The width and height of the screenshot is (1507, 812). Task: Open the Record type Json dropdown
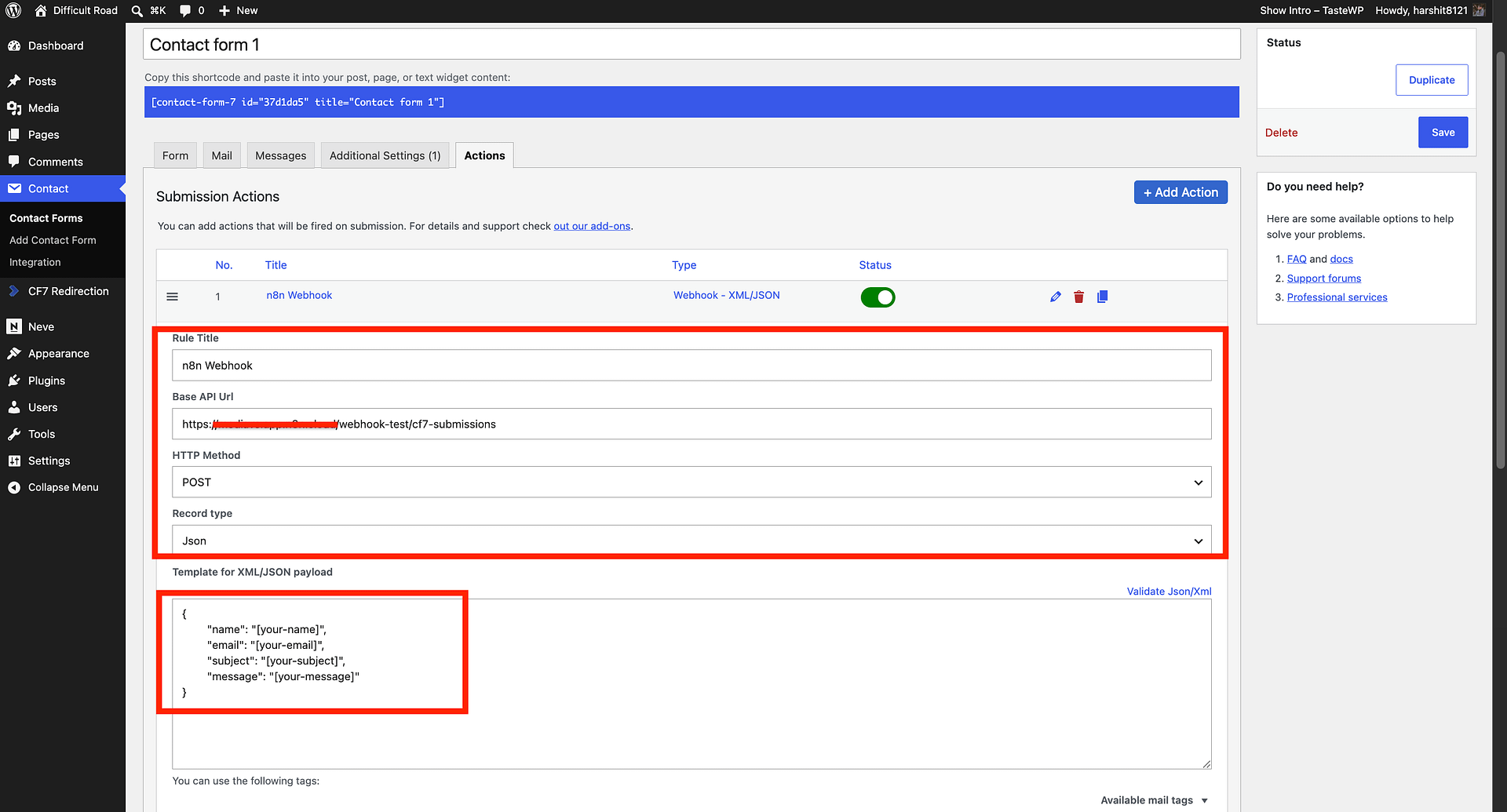(x=691, y=541)
